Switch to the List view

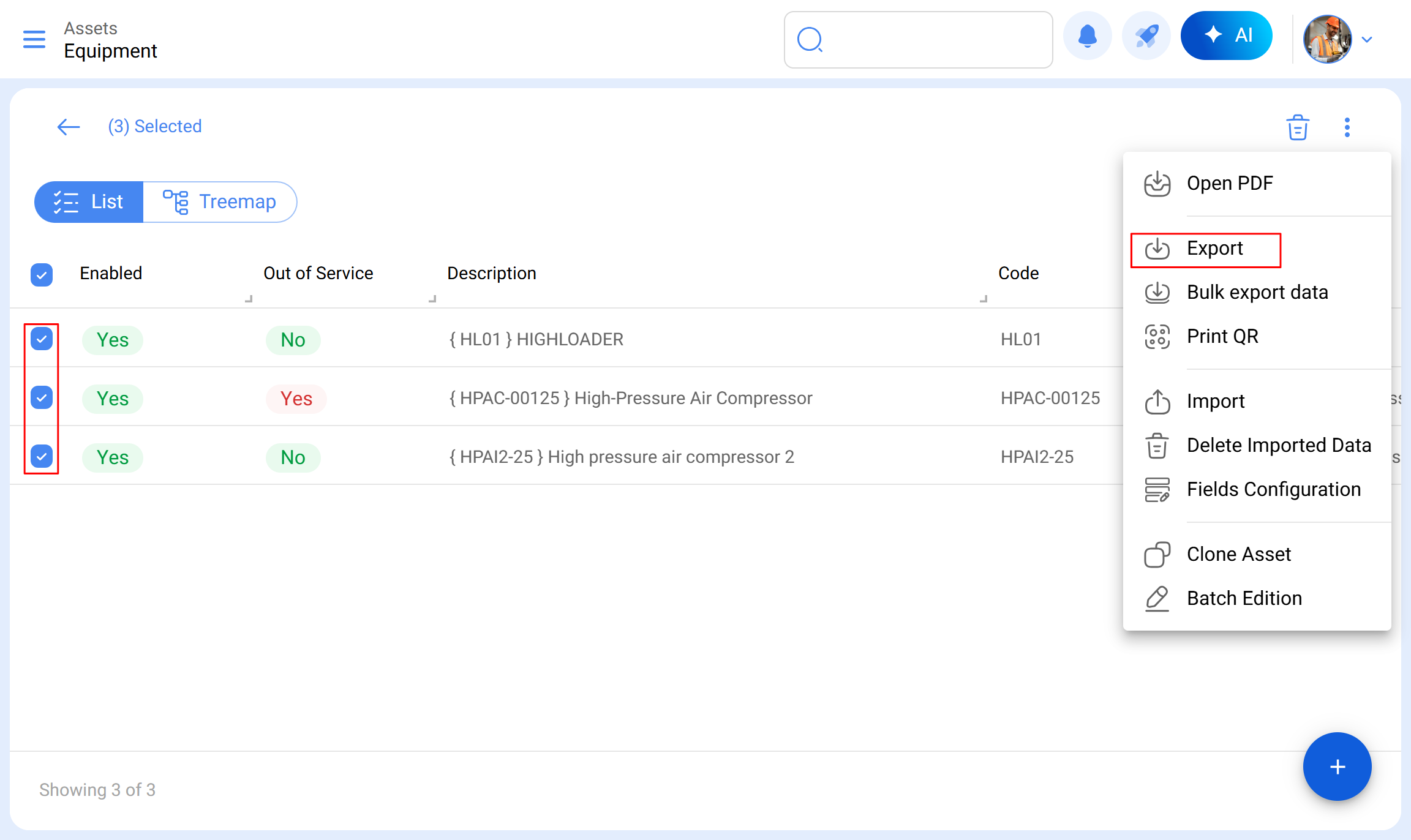click(x=89, y=202)
